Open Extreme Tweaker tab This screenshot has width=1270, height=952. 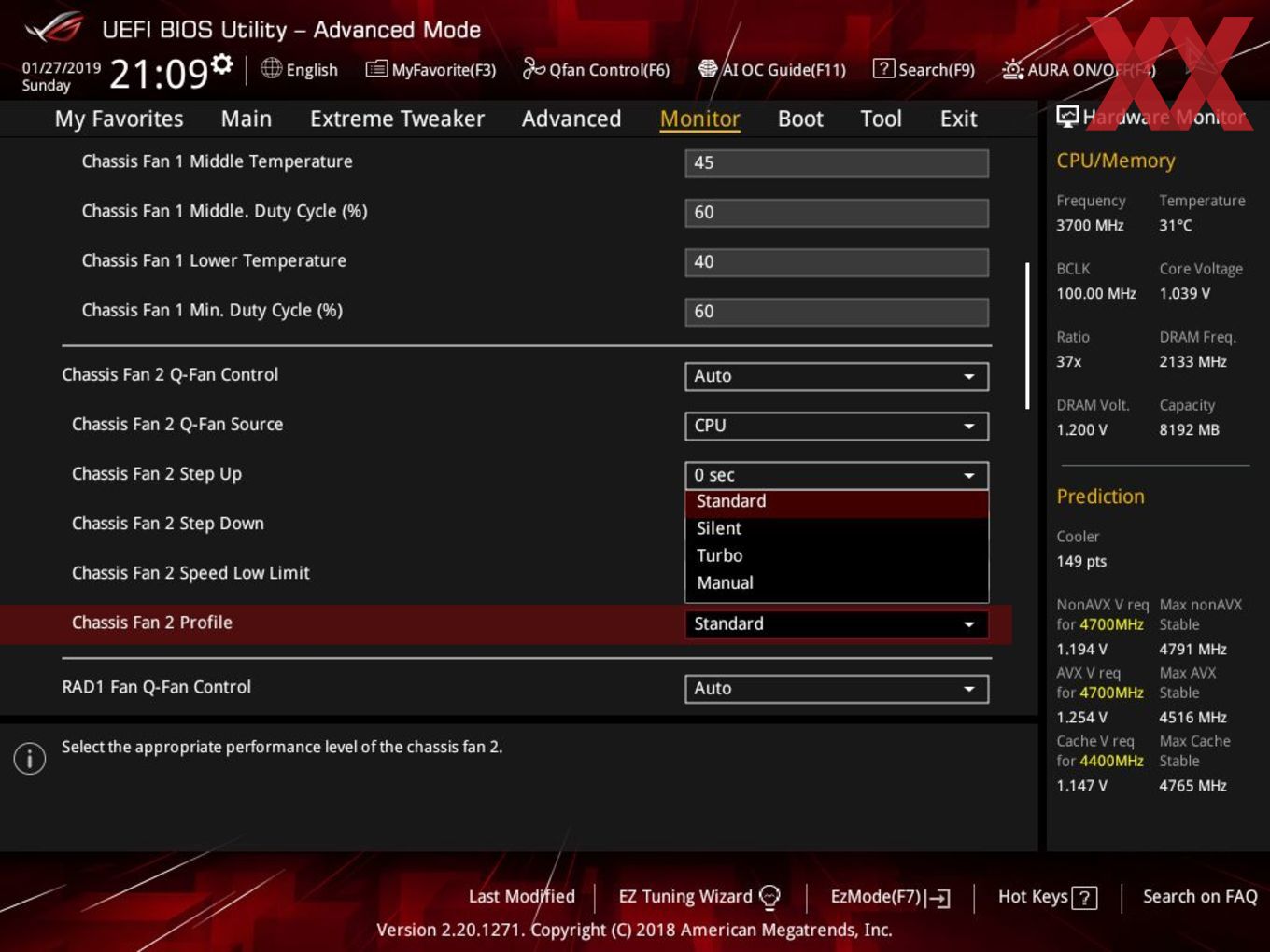tap(397, 119)
